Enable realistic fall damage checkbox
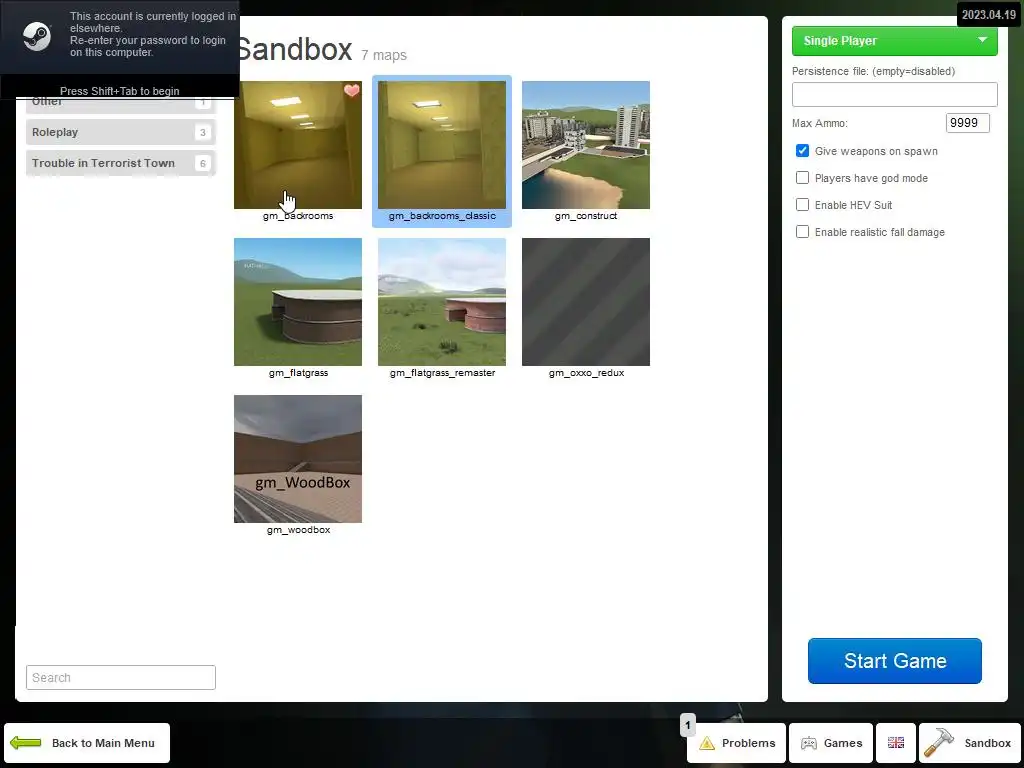 tap(803, 232)
